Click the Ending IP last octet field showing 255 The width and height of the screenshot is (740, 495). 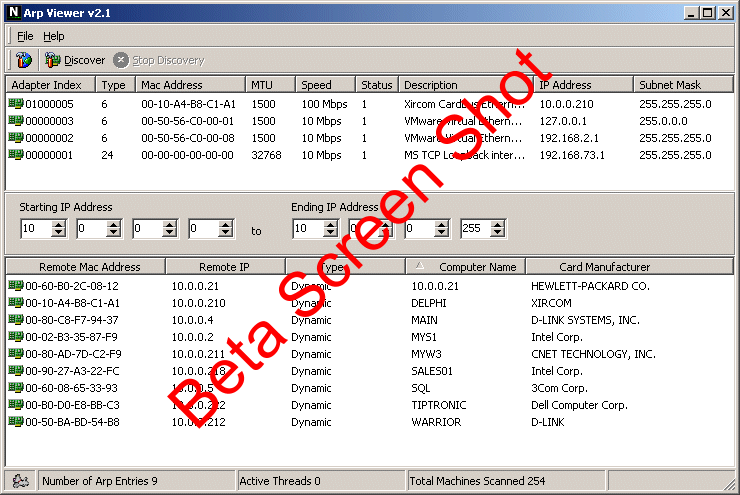475,229
